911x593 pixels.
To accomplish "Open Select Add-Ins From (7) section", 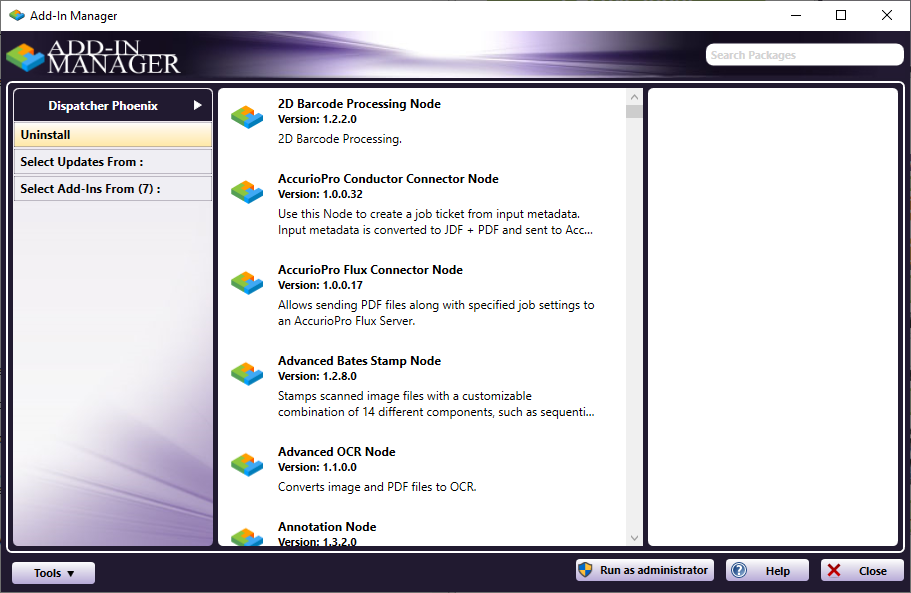I will coord(113,189).
